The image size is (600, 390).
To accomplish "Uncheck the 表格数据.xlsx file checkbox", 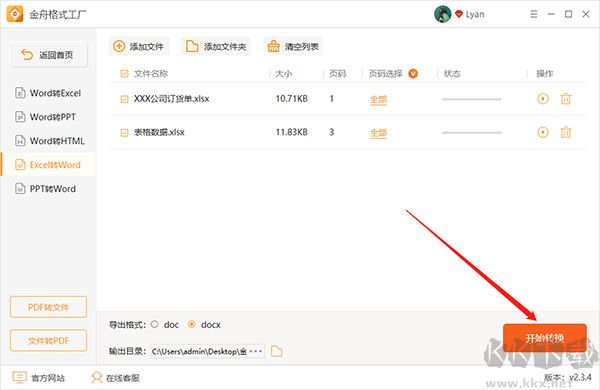I will click(124, 132).
